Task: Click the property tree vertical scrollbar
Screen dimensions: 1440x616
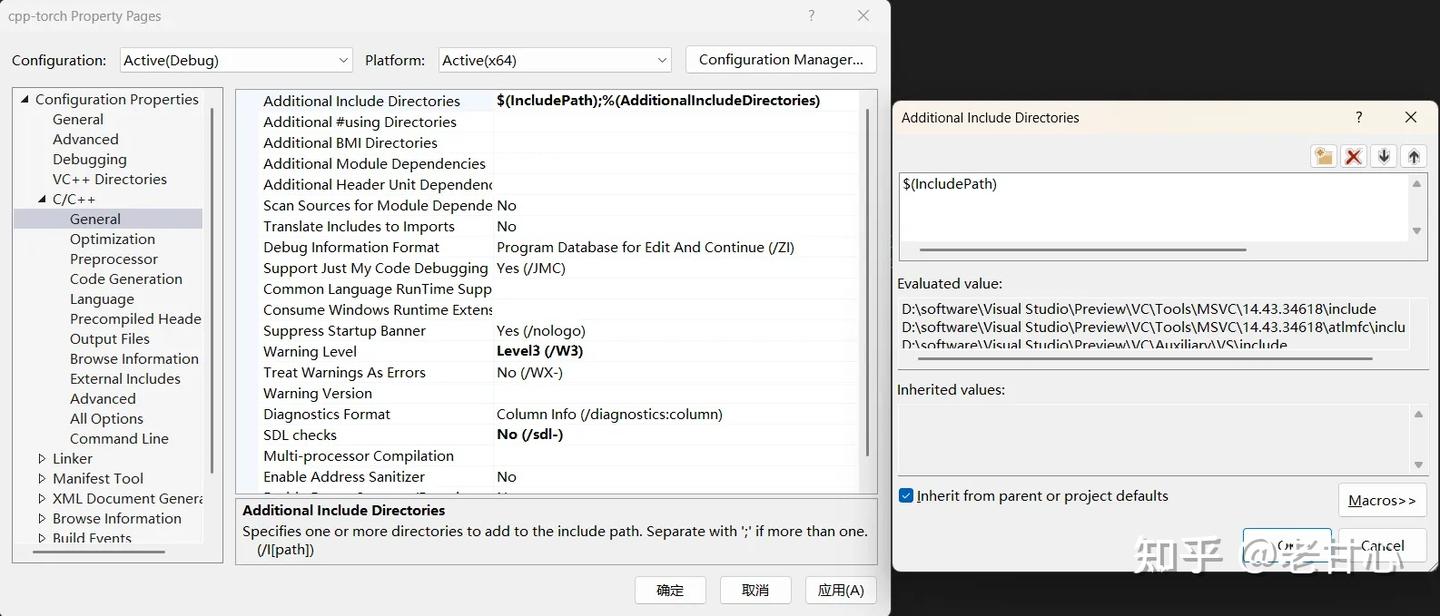Action: 211,290
